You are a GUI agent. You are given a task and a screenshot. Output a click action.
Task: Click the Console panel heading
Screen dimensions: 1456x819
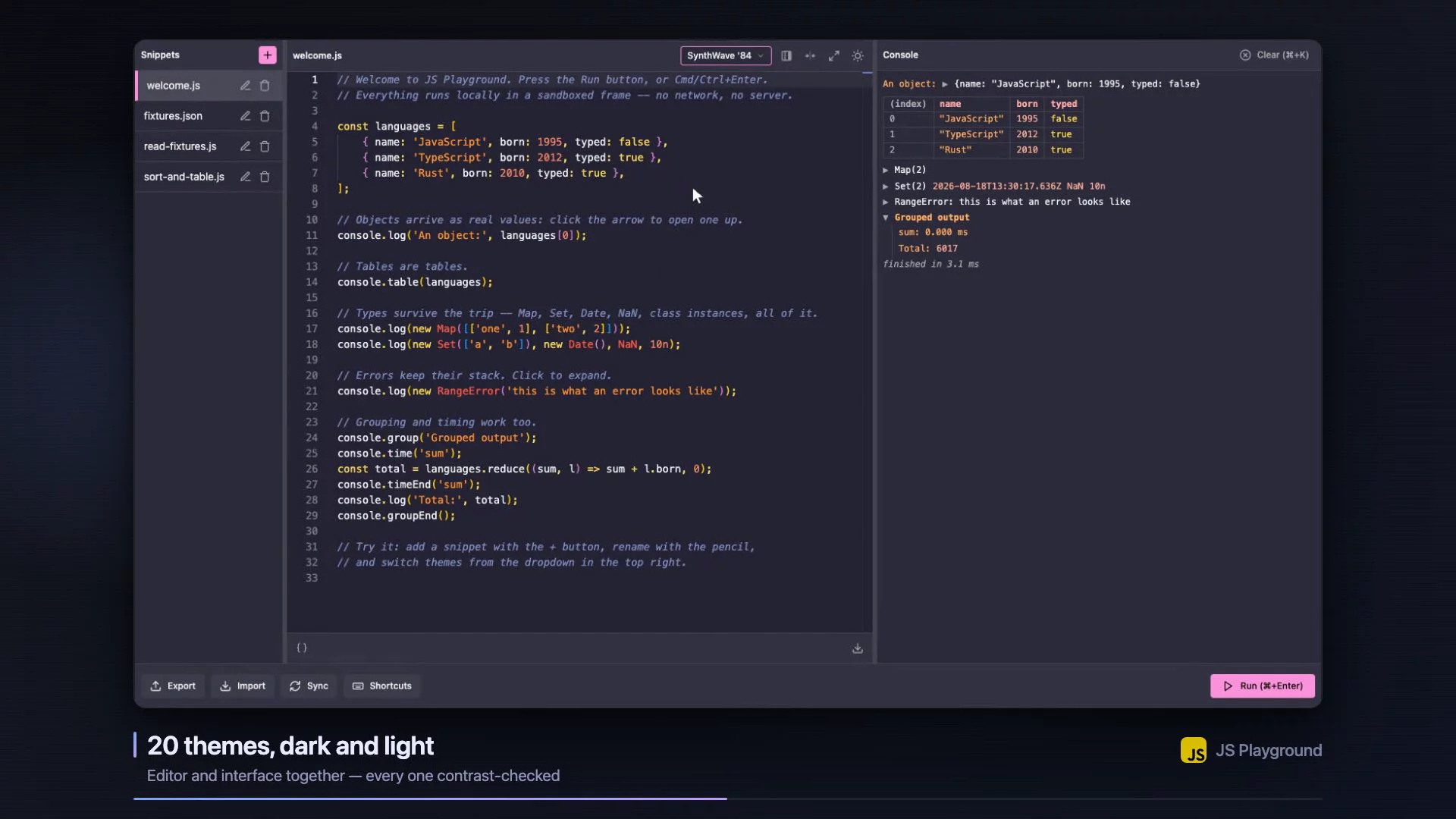point(900,55)
